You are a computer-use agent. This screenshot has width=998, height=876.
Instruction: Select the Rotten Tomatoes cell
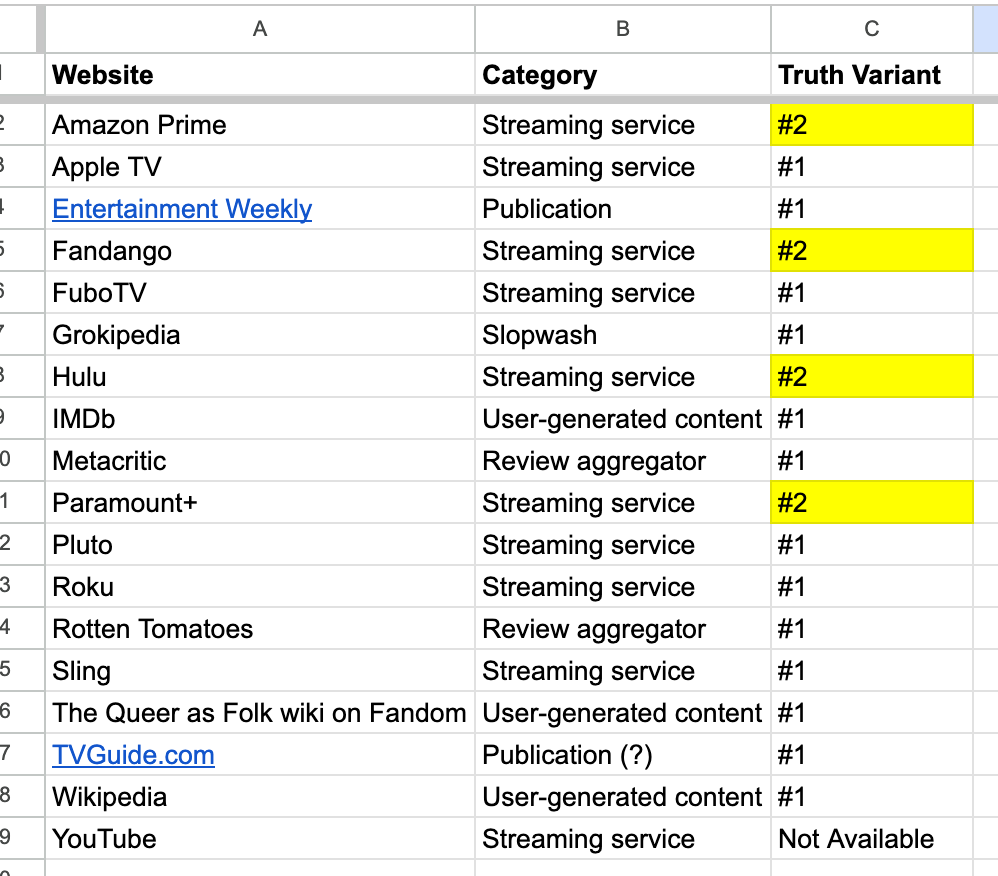pos(260,629)
